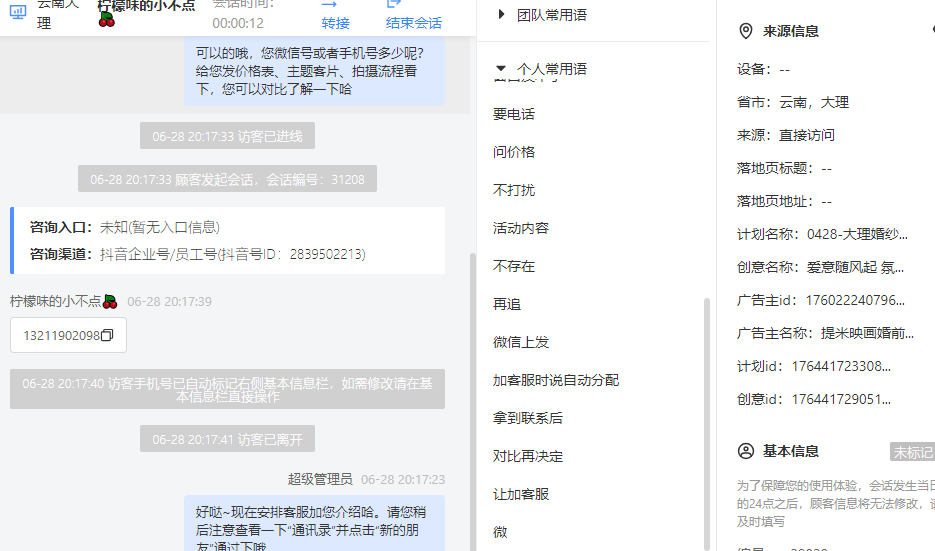Click the visitor message bubble 13211902098
935x551 pixels.
(x=69, y=335)
